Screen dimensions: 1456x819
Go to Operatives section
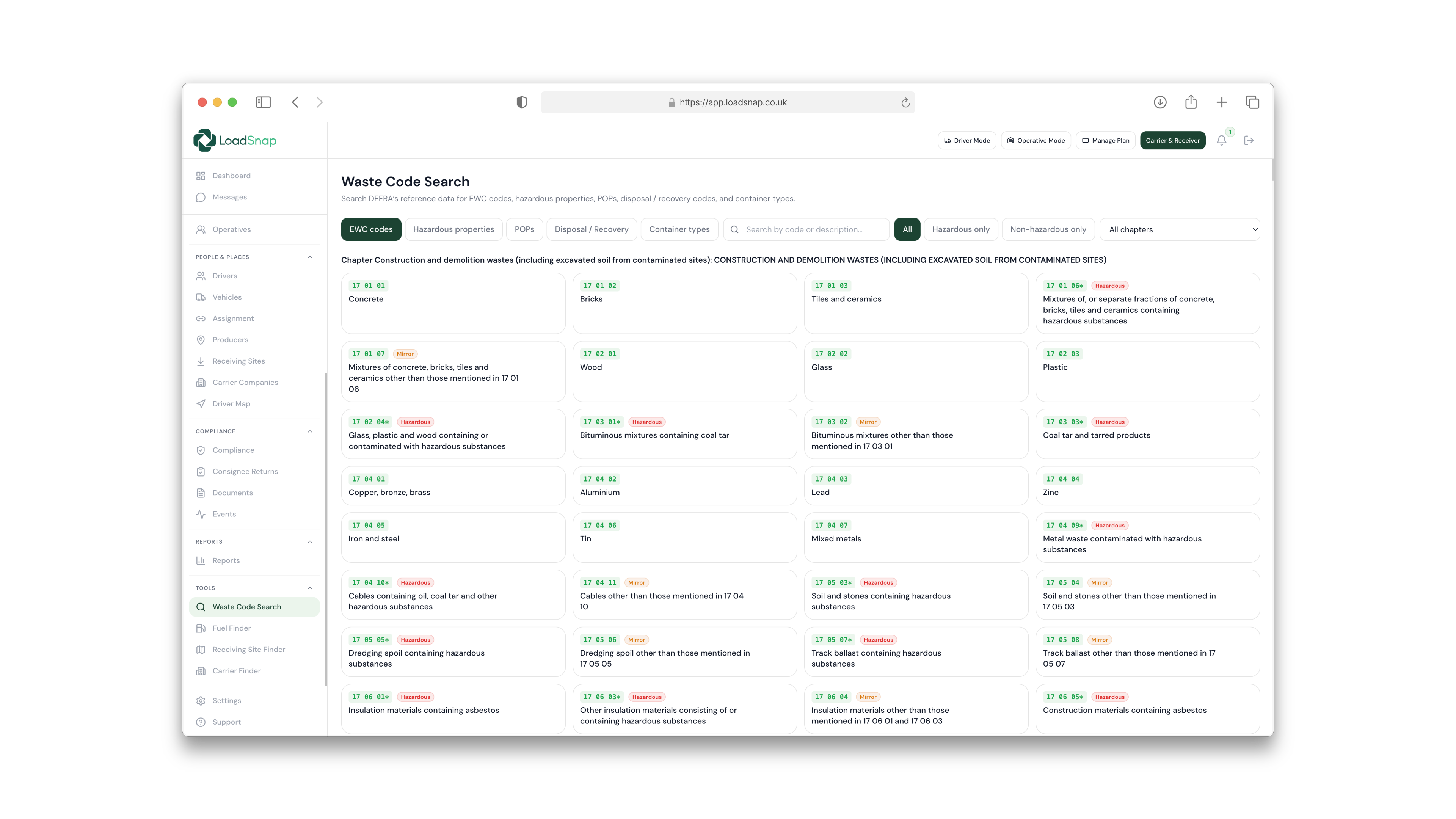coord(254,229)
